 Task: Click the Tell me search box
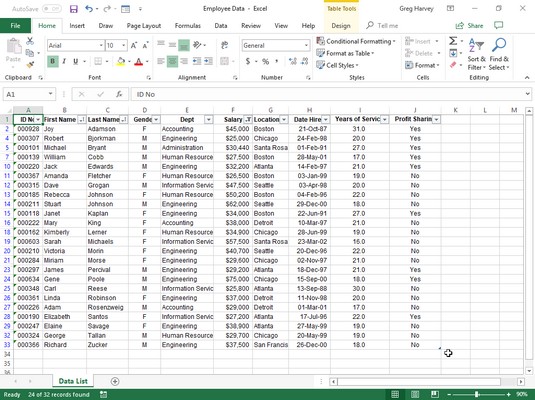coord(382,26)
